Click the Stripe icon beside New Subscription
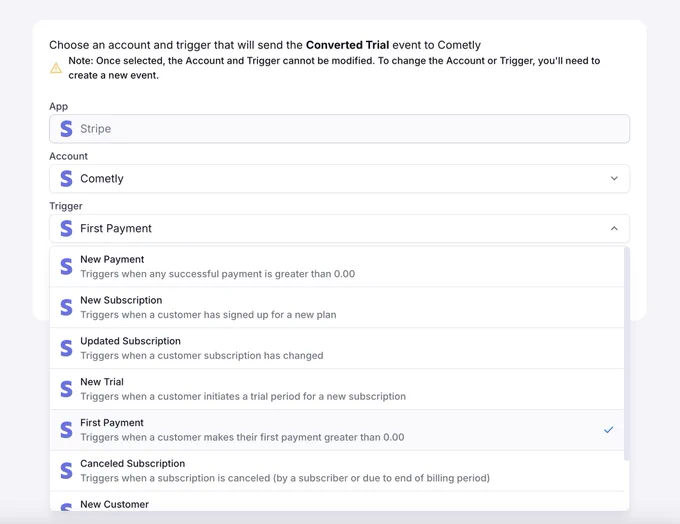This screenshot has height=524, width=680. [66, 308]
